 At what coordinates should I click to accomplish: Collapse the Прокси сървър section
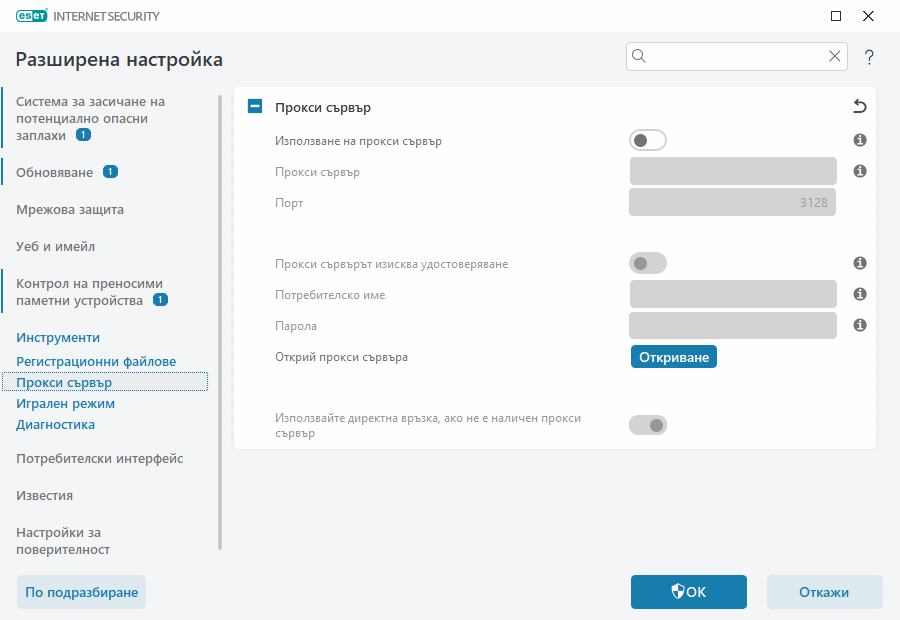point(254,106)
